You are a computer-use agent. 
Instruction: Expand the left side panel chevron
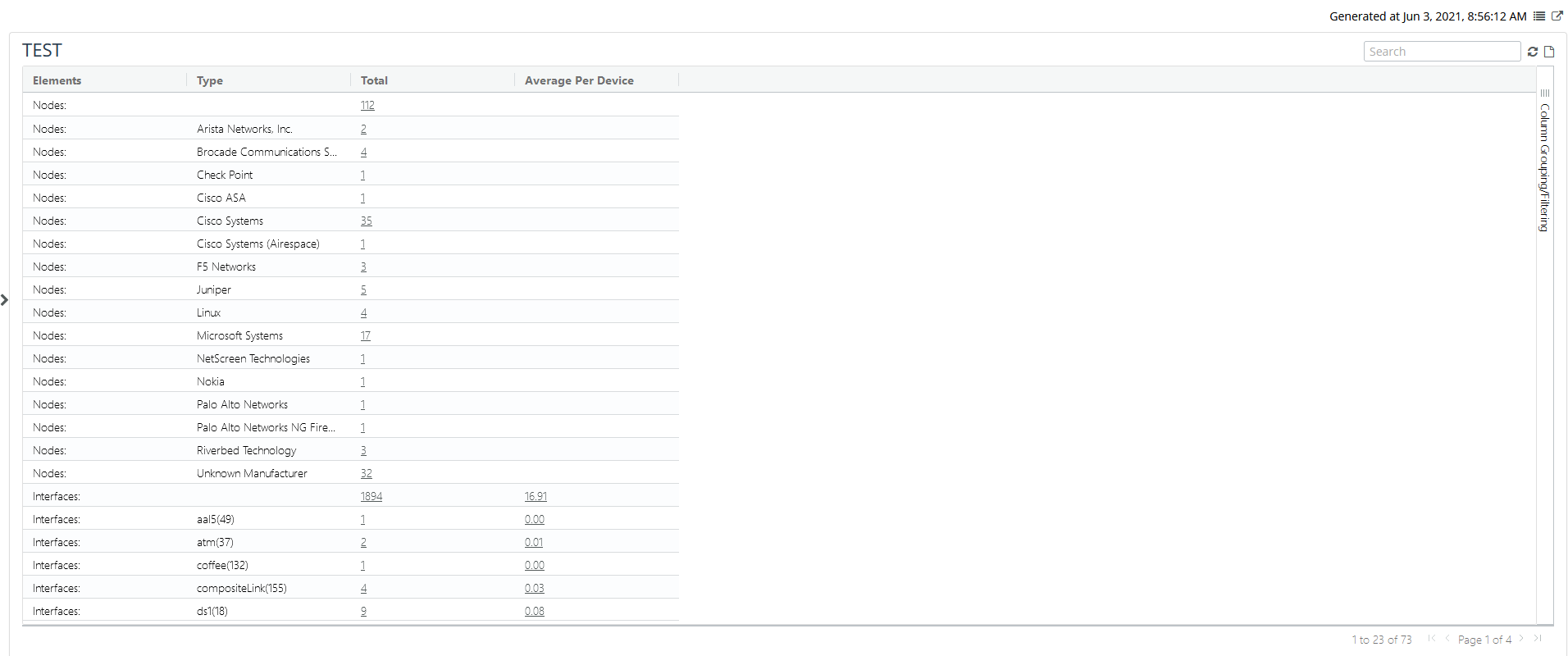point(5,300)
